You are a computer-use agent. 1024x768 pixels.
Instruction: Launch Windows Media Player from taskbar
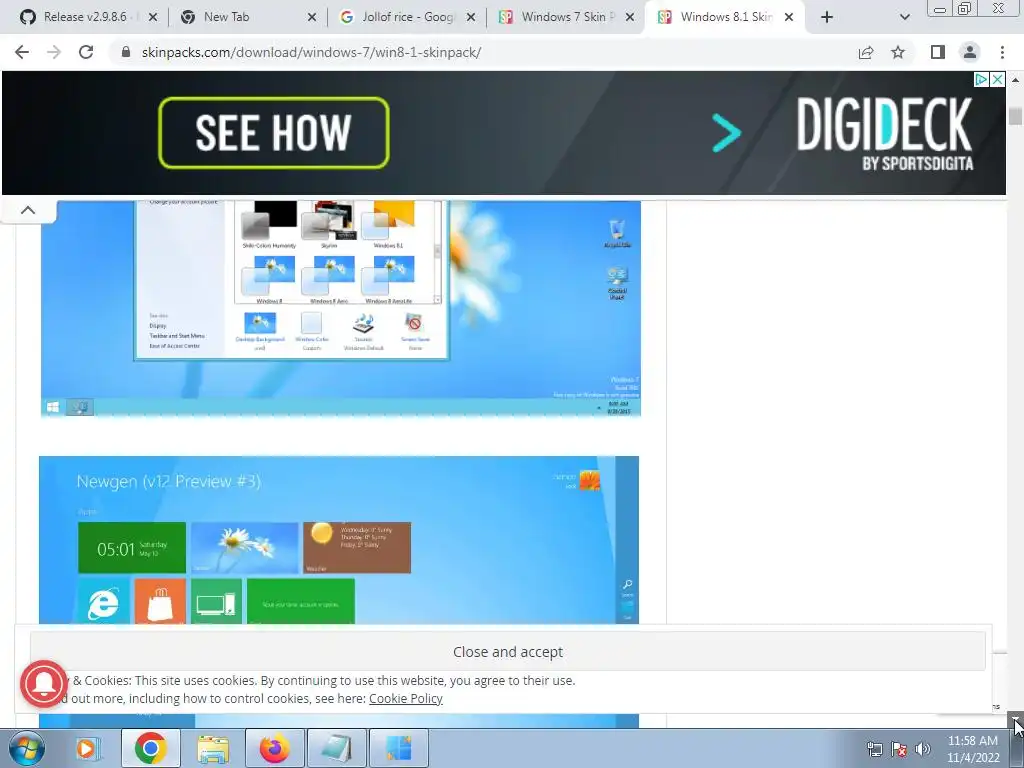click(x=87, y=748)
